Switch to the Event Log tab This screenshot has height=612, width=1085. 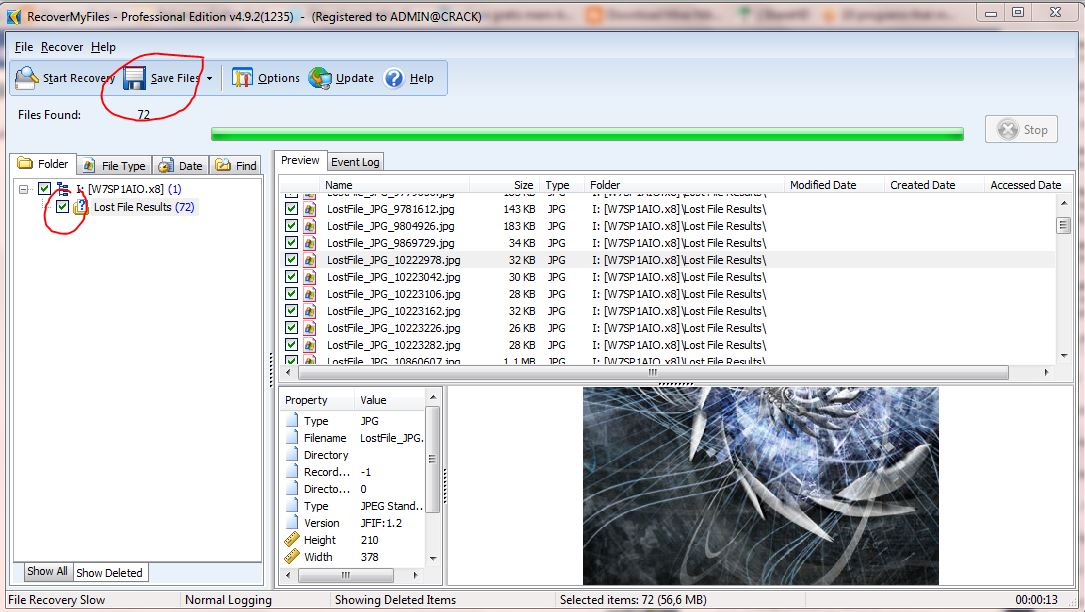[355, 162]
